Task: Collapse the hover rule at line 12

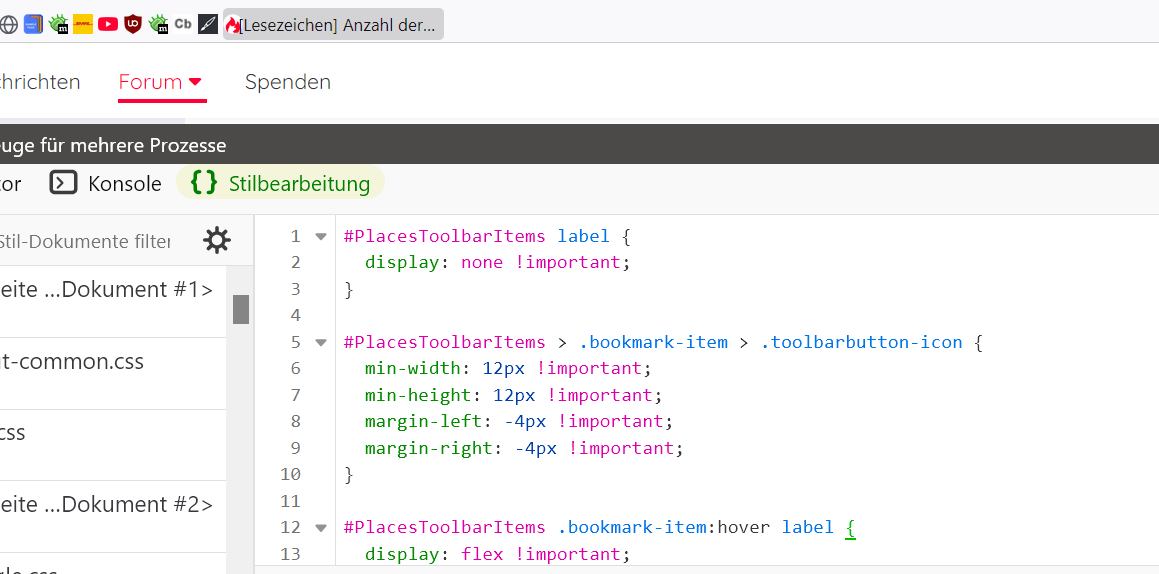Action: tap(321, 527)
